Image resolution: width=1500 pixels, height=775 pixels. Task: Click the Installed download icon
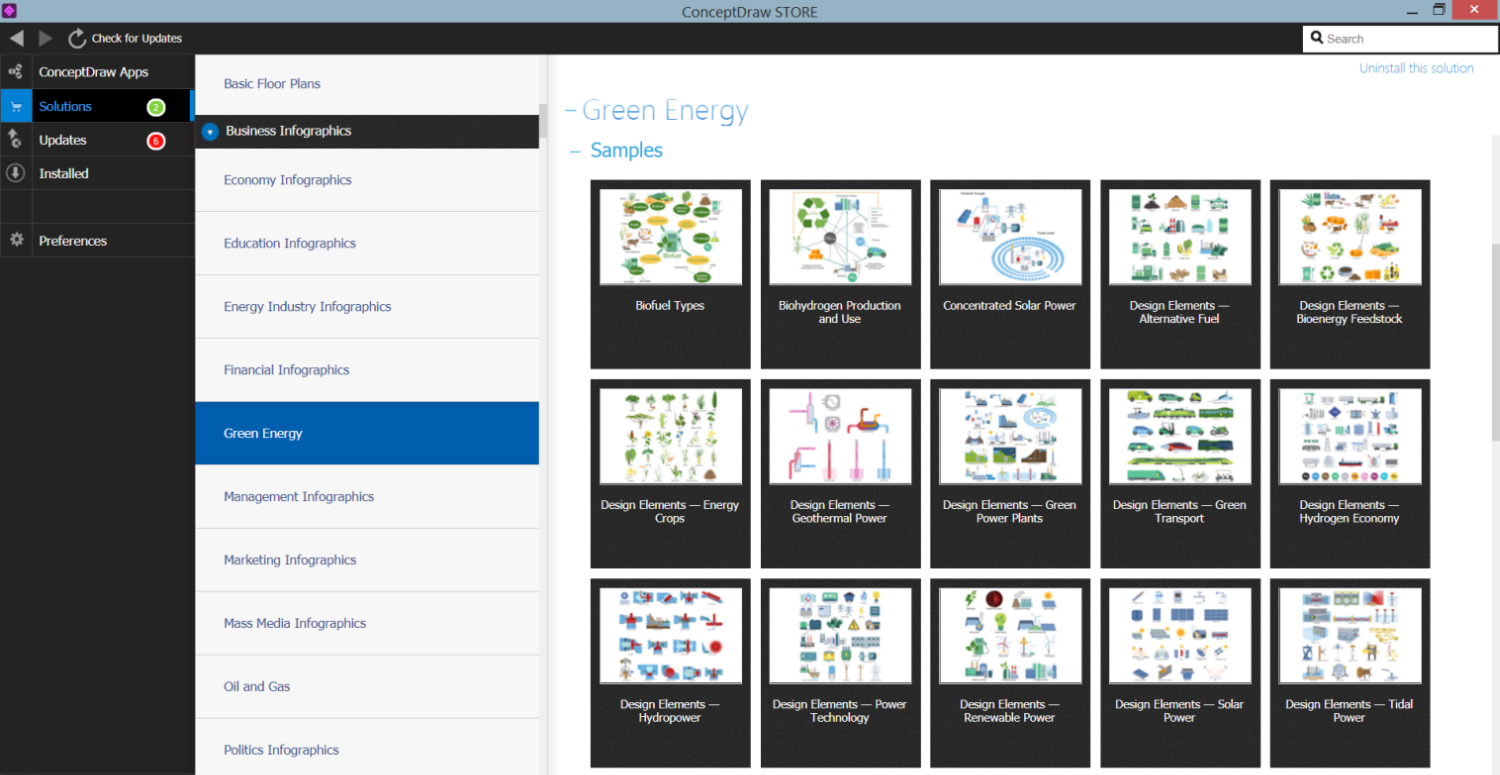tap(15, 173)
